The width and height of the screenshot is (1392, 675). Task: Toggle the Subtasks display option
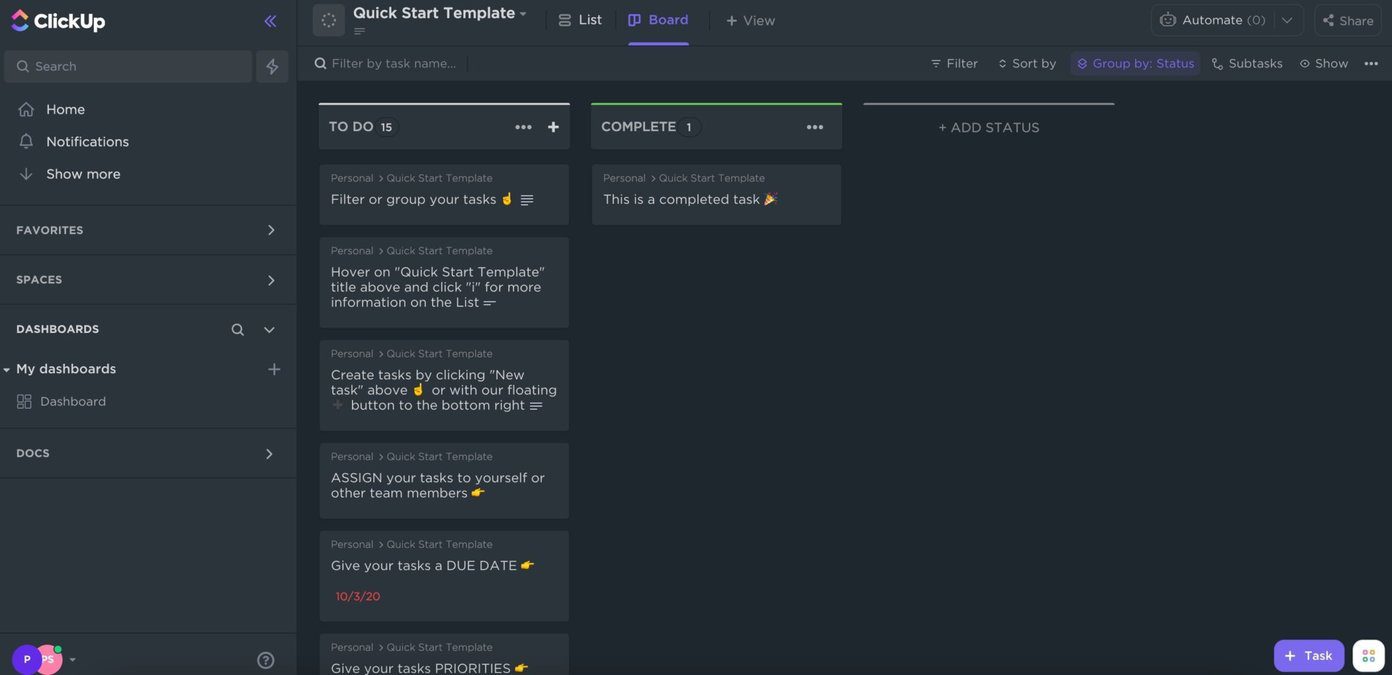coord(1247,63)
